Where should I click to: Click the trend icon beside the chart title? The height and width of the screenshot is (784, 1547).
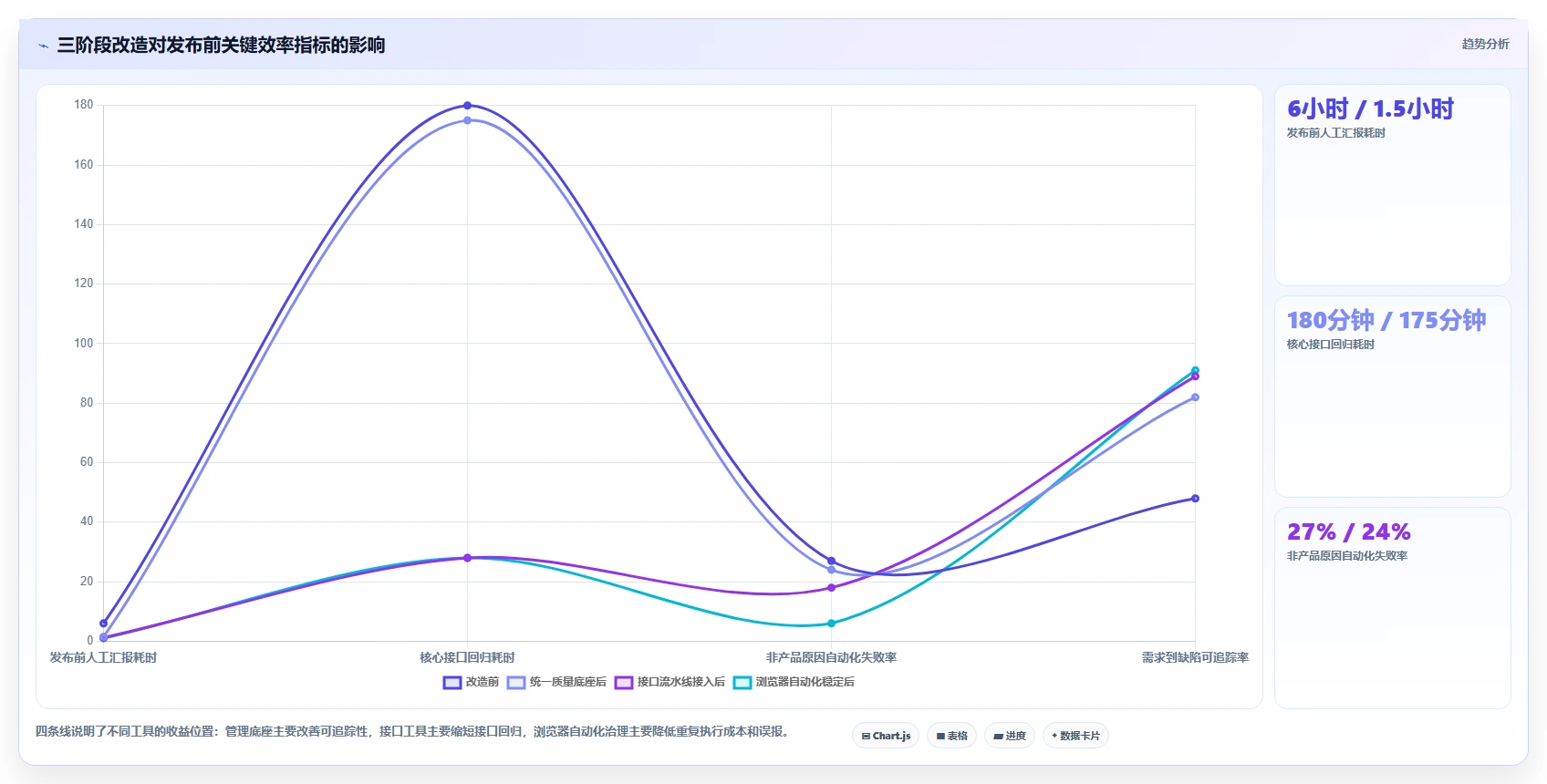pos(43,46)
